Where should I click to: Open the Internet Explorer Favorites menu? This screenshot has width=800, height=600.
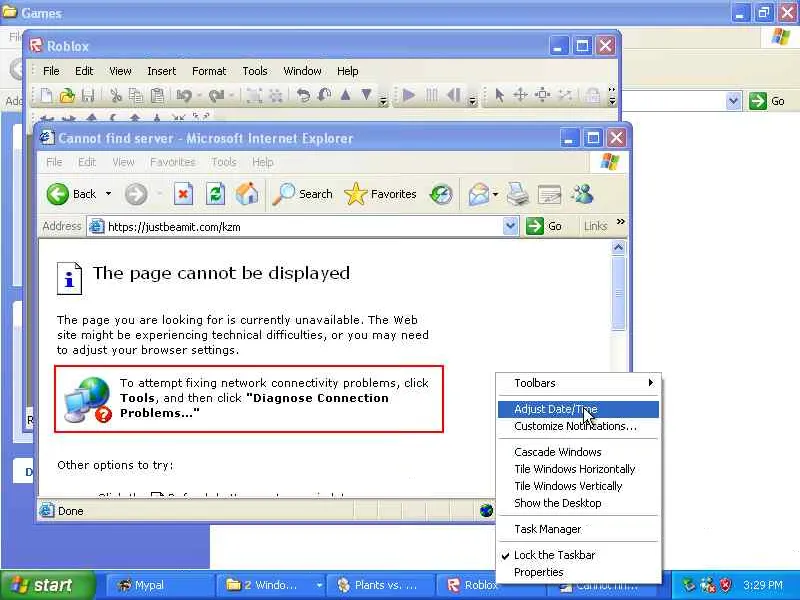click(x=172, y=162)
